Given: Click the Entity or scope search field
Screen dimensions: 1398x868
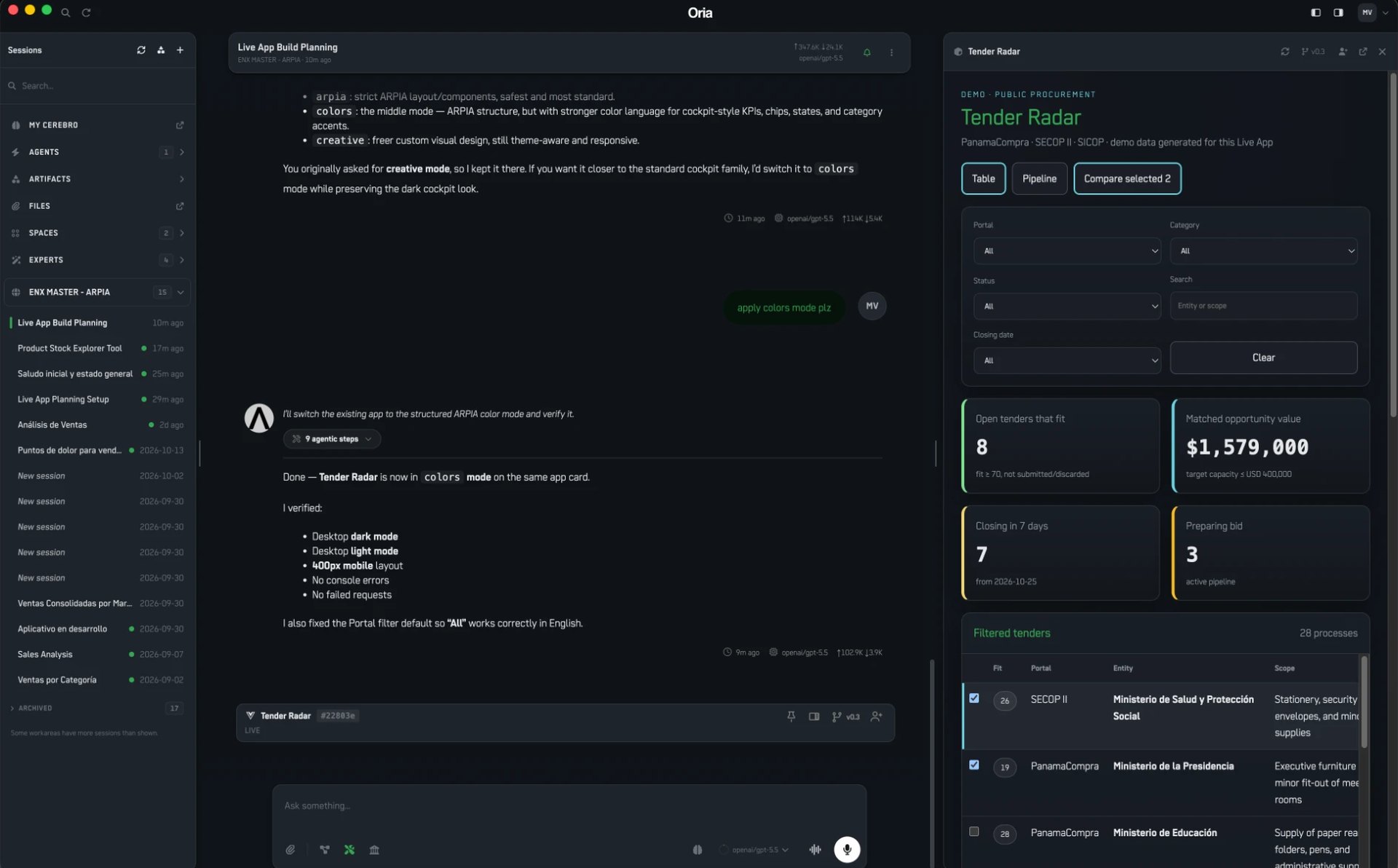Looking at the screenshot, I should point(1263,306).
